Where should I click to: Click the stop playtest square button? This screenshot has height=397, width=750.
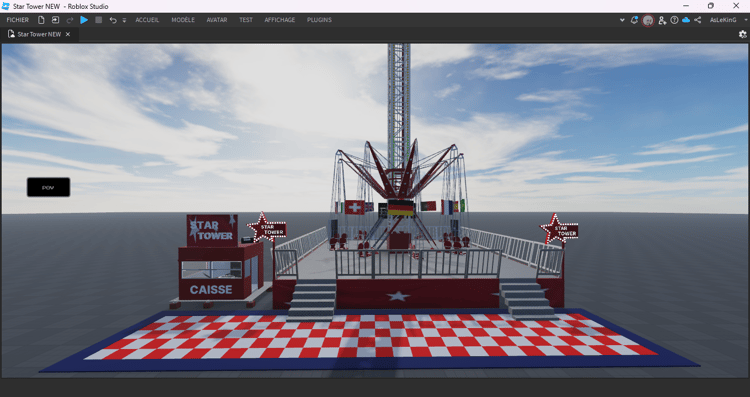(x=99, y=20)
